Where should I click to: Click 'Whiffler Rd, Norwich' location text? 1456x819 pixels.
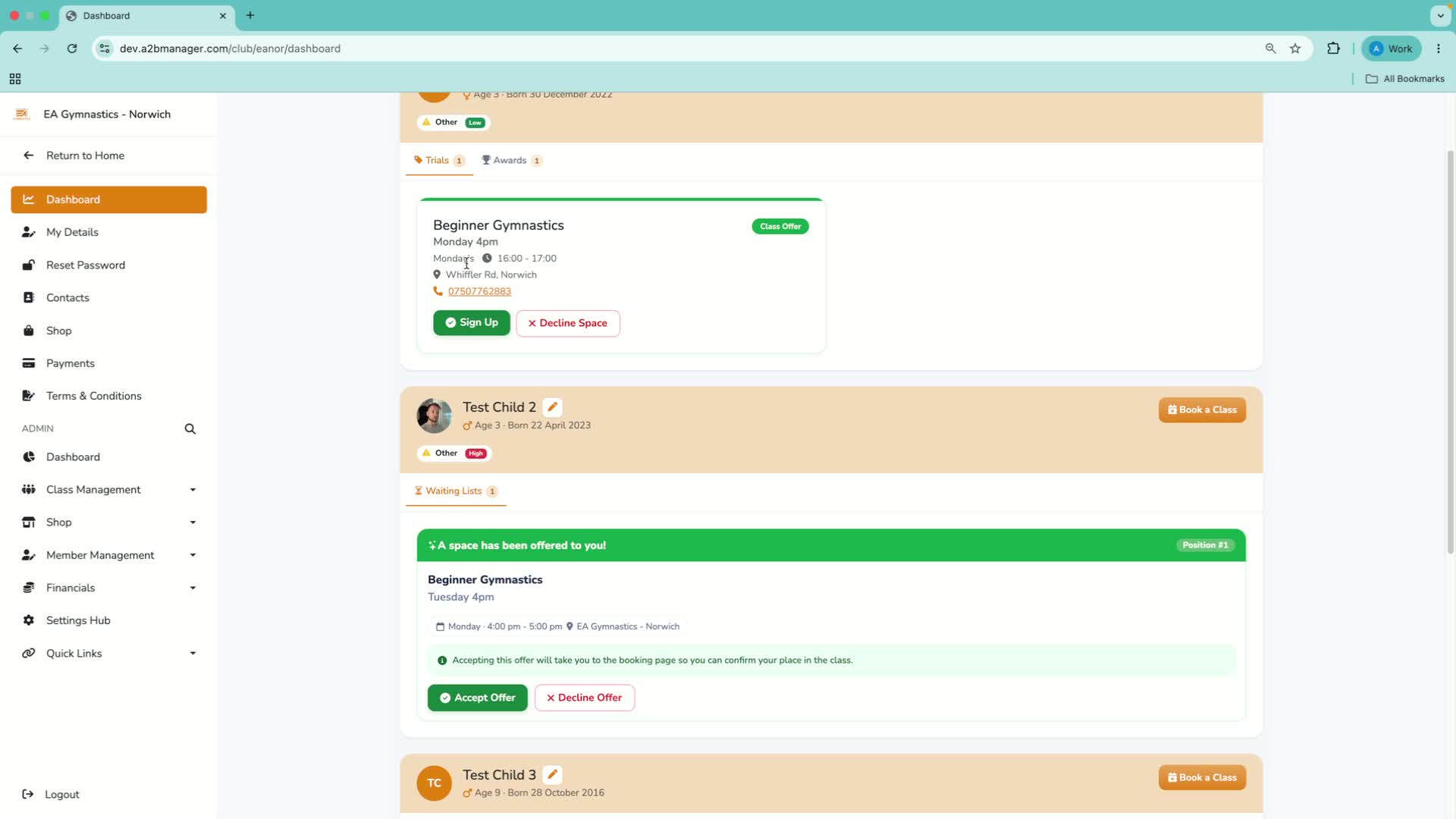point(491,275)
